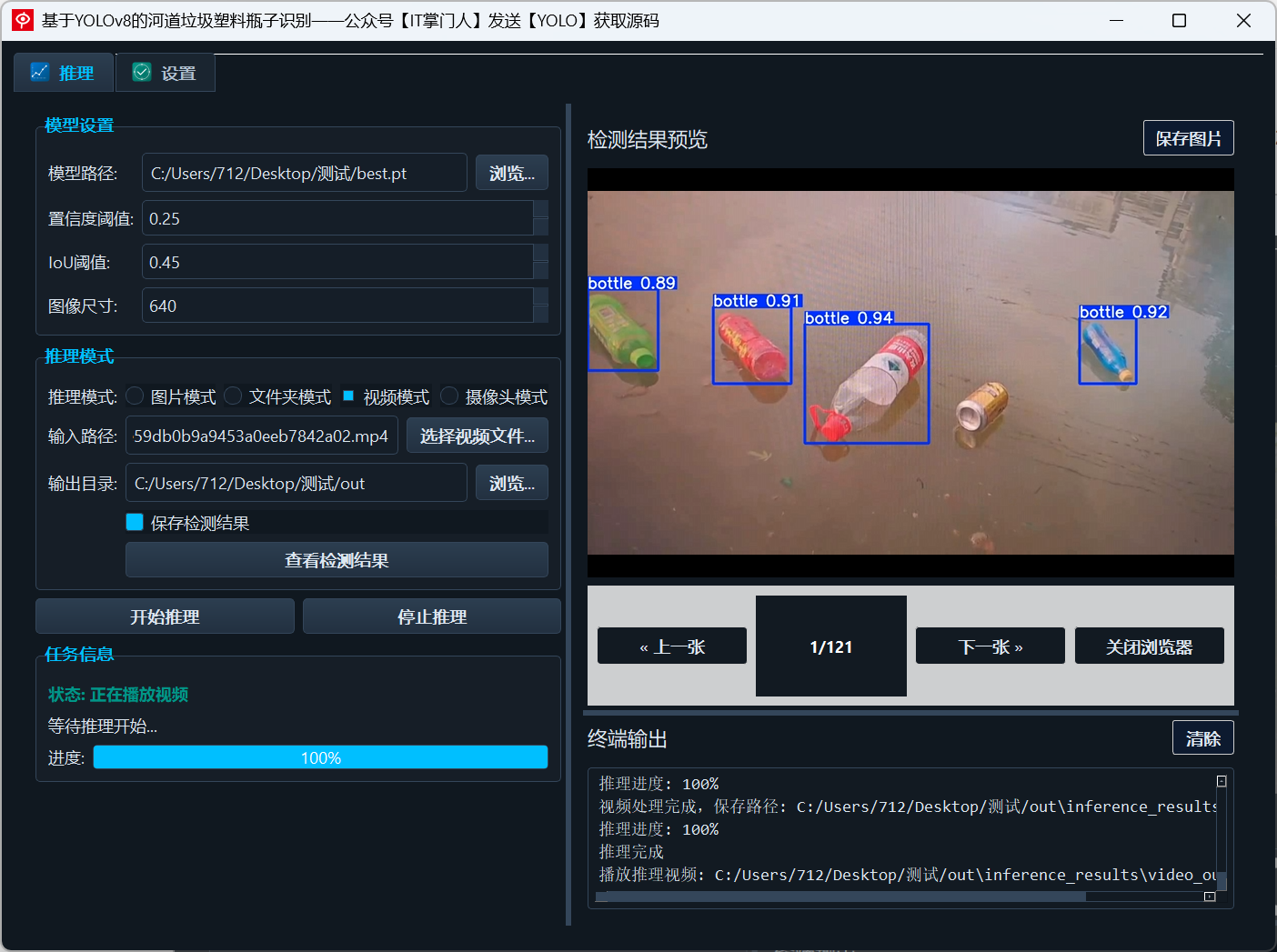The image size is (1277, 952).
Task: Click the 状态: 正在播放视频 status text
Action: click(118, 695)
